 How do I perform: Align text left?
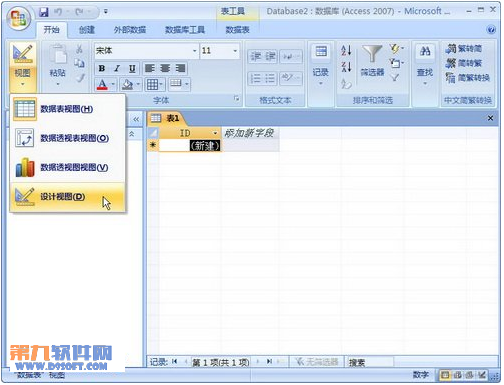[x=150, y=68]
